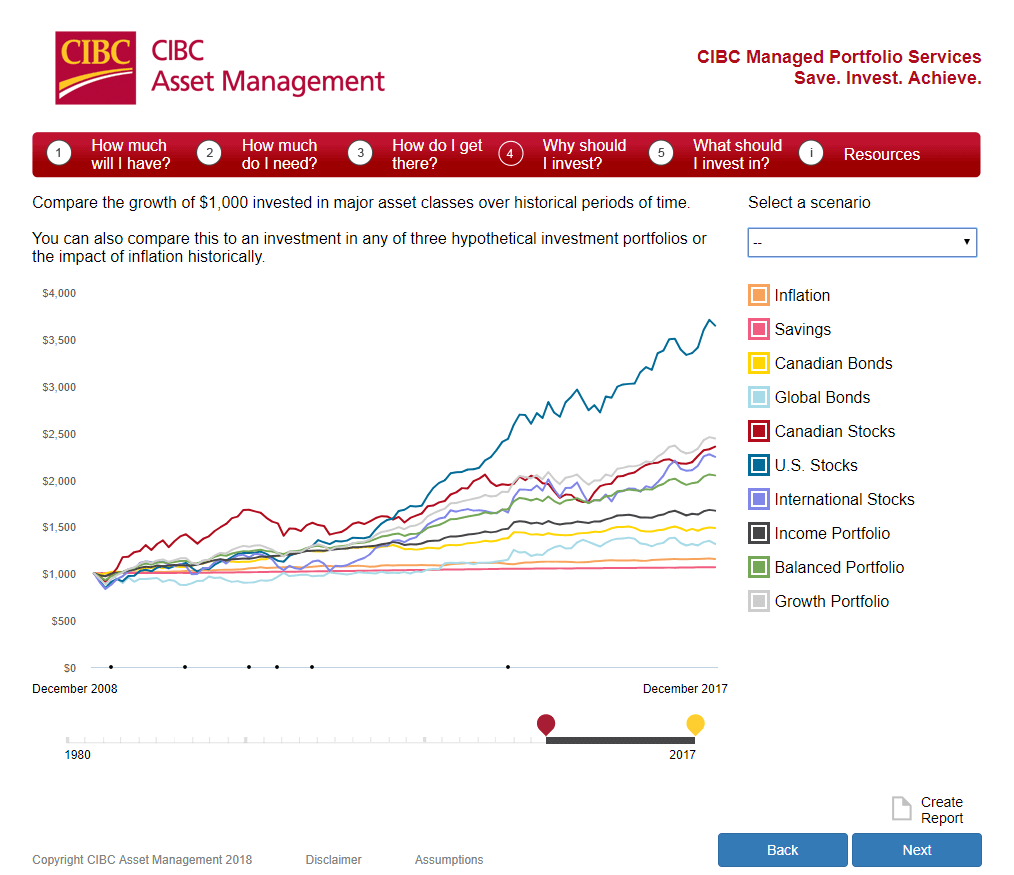1014x875 pixels.
Task: Click the Create Report document icon
Action: pos(901,808)
